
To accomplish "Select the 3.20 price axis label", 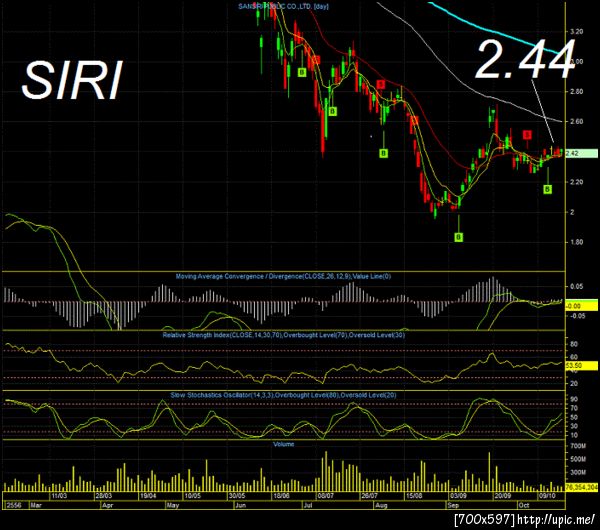I will (x=576, y=31).
